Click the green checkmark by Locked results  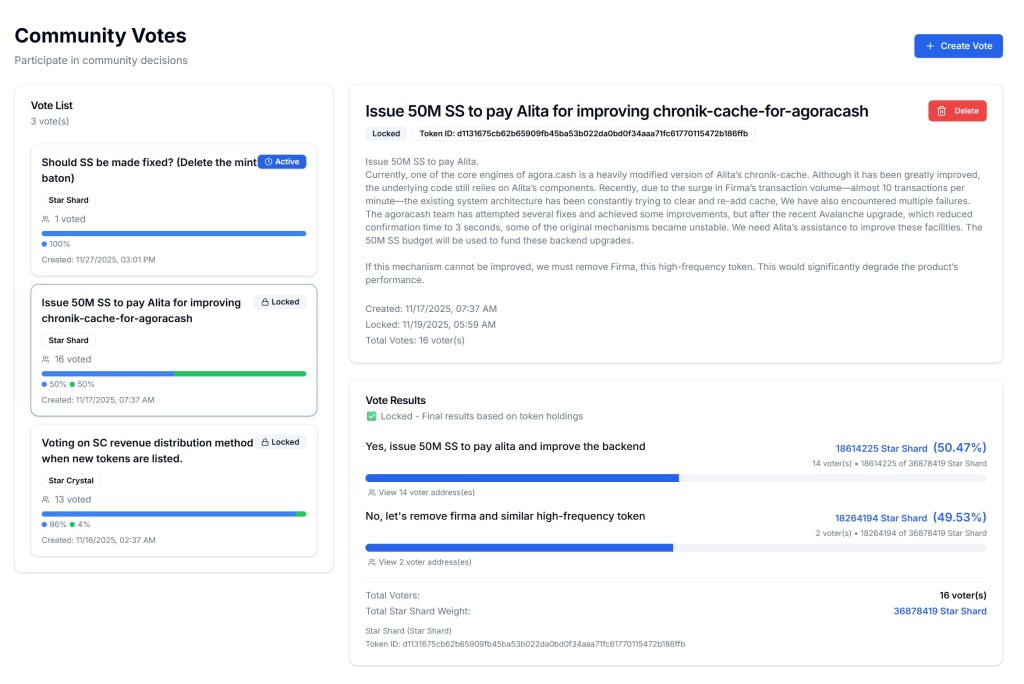click(x=371, y=416)
